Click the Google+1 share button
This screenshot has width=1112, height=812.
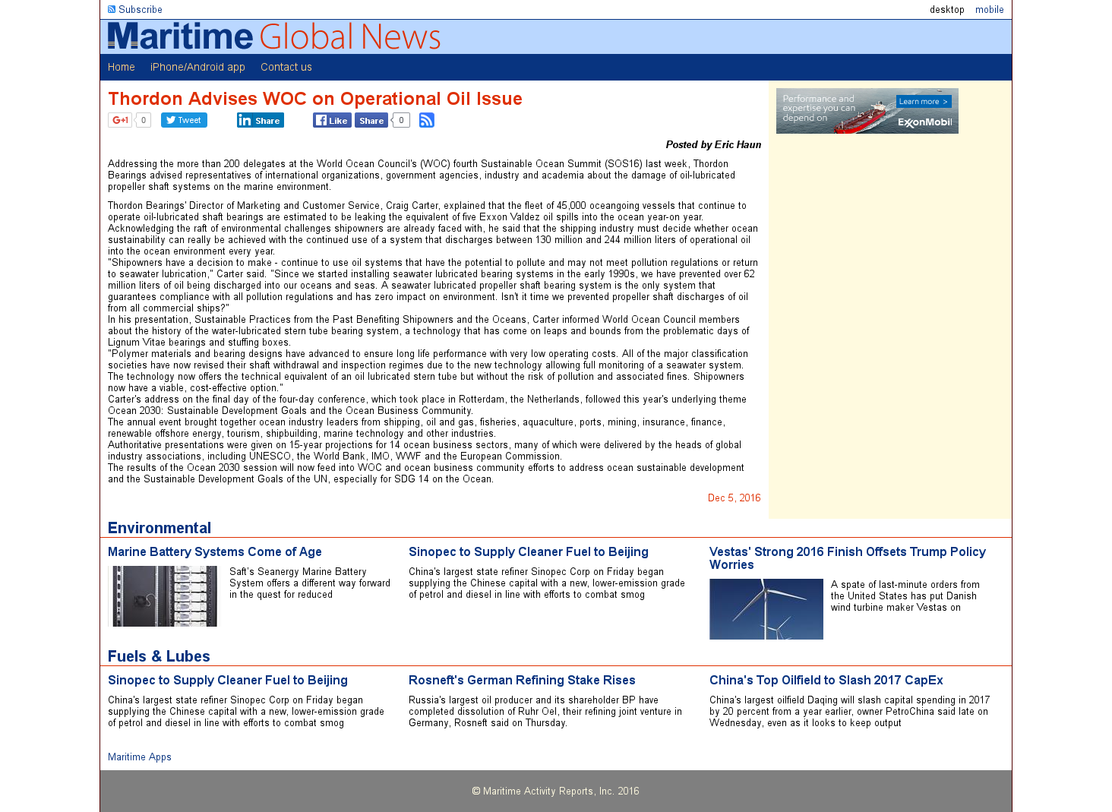click(121, 120)
